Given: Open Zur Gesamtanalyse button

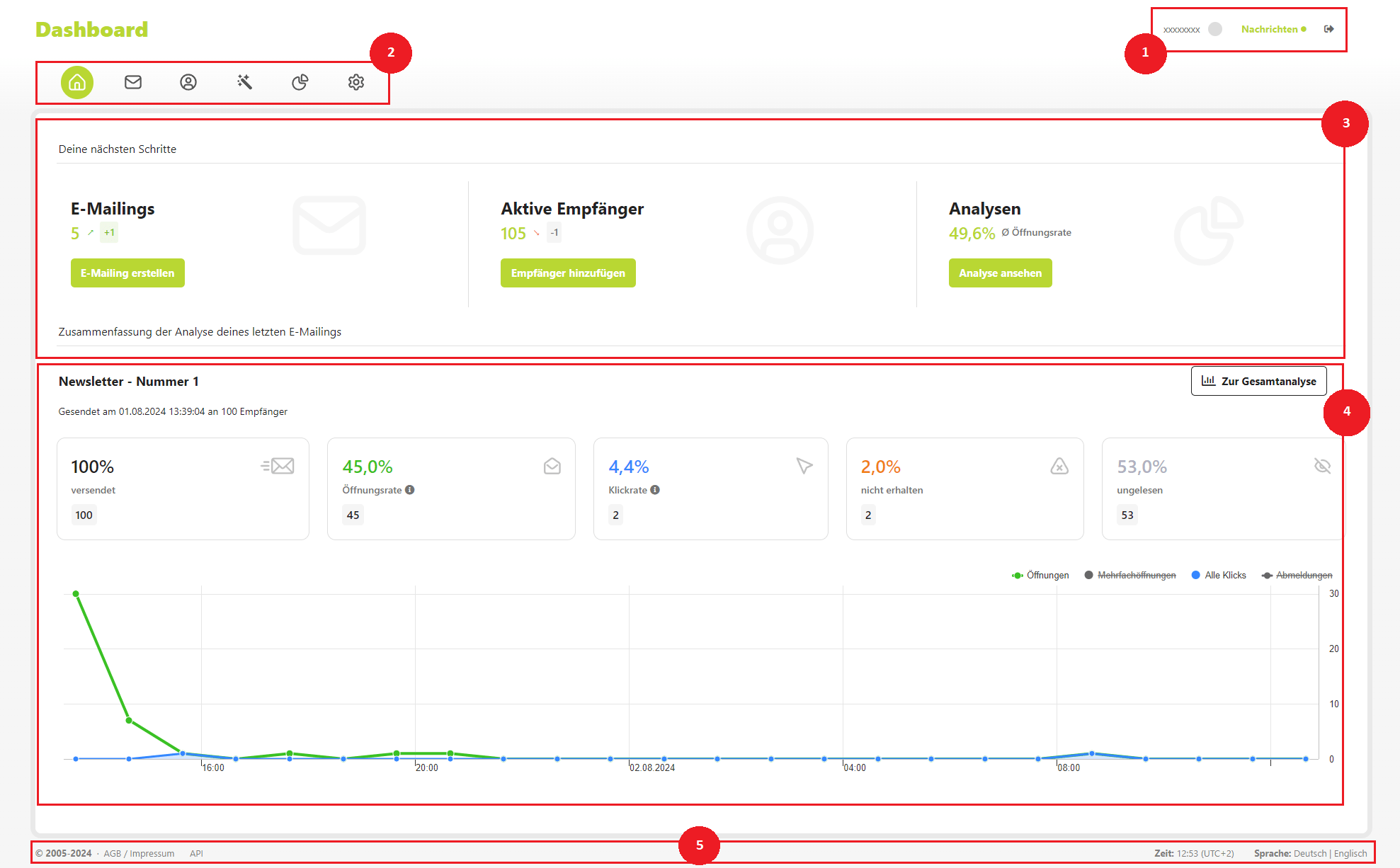Looking at the screenshot, I should coord(1258,381).
